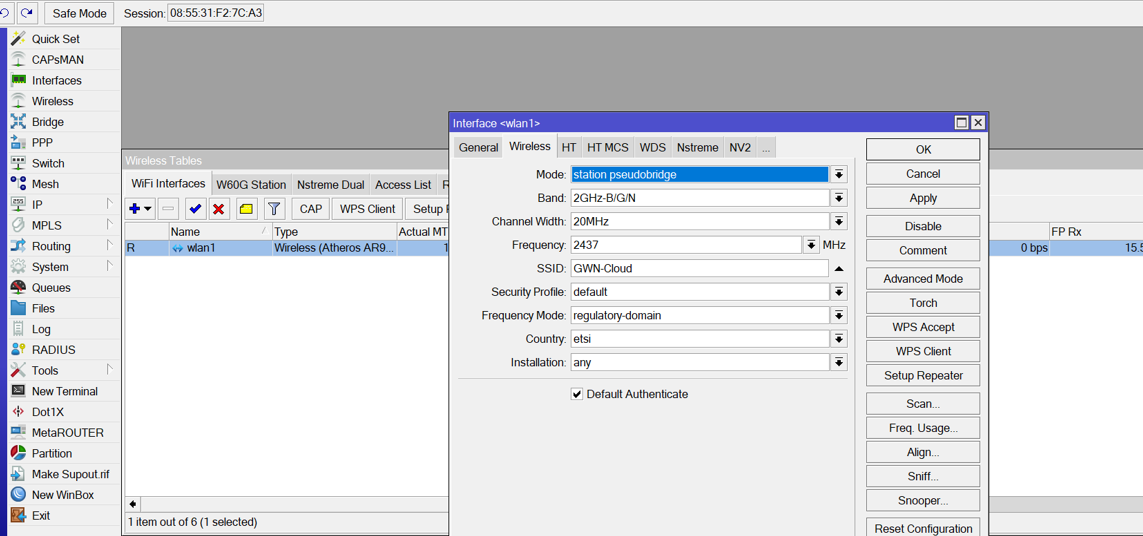Open PPP in the sidebar
Screen dimensions: 1143x536
click(42, 142)
